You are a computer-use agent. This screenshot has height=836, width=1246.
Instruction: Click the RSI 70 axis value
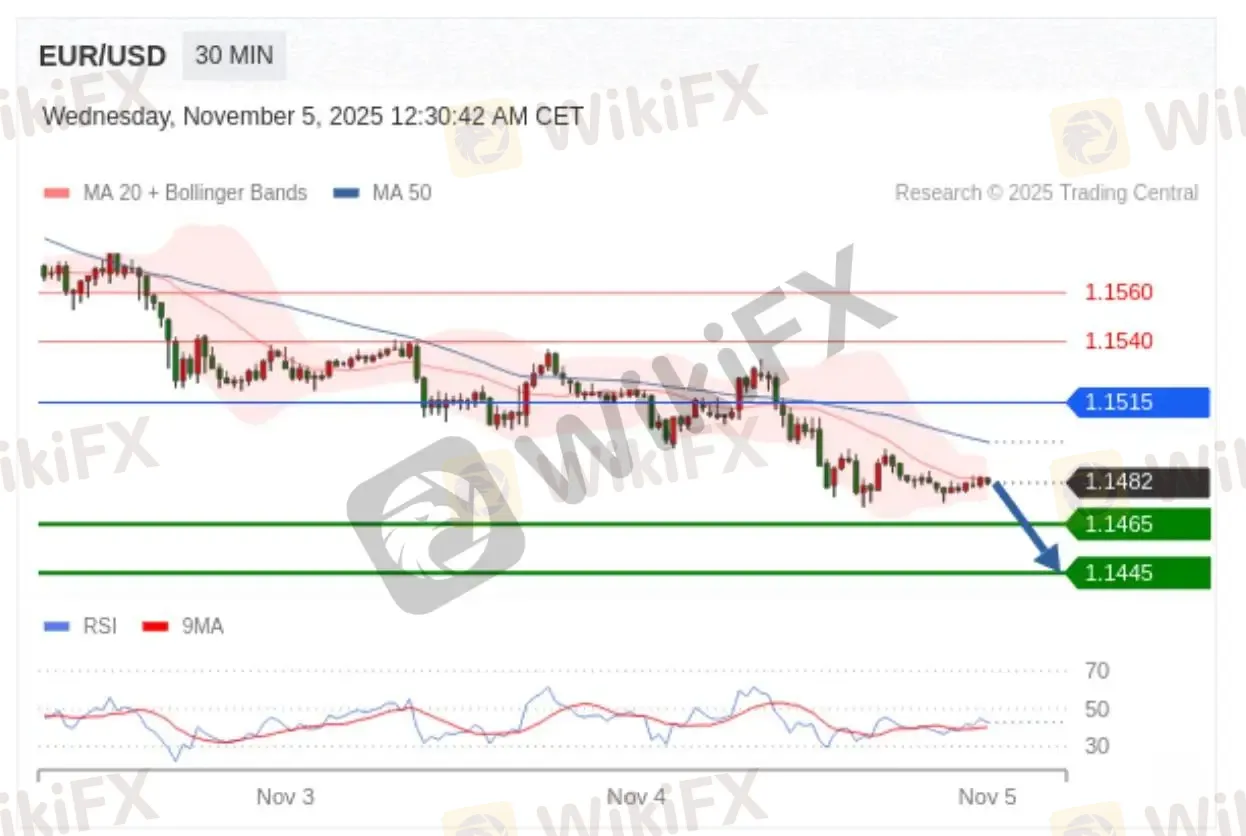[x=1097, y=671]
